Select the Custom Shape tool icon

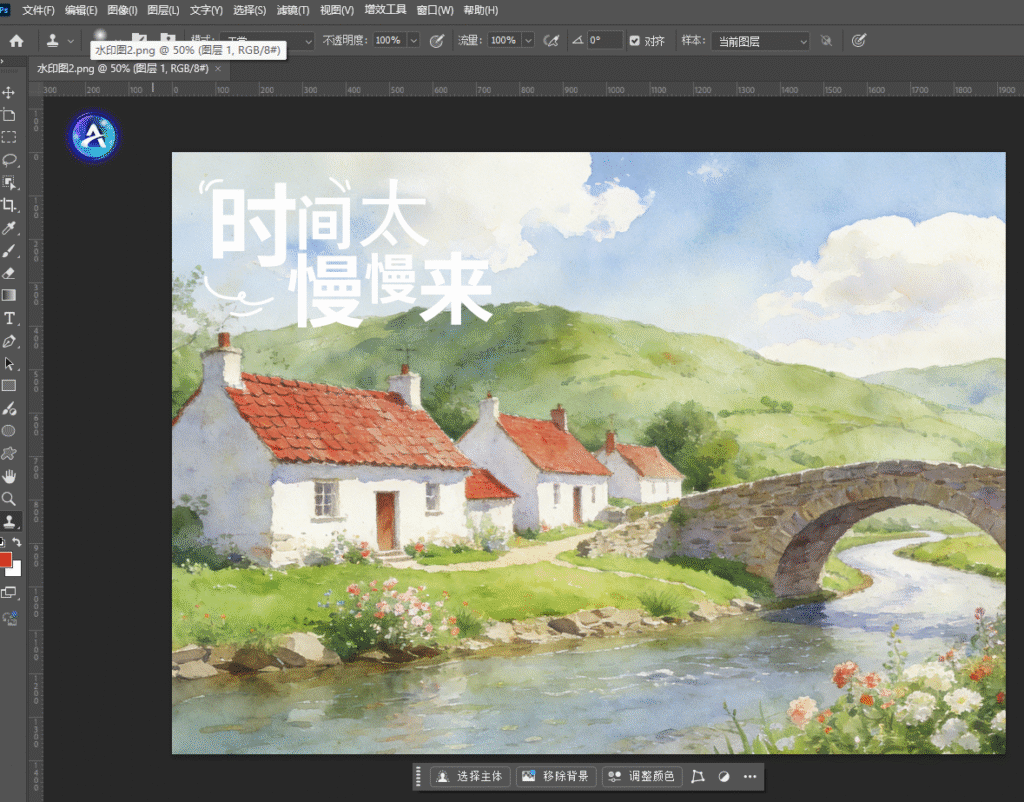click(x=8, y=454)
